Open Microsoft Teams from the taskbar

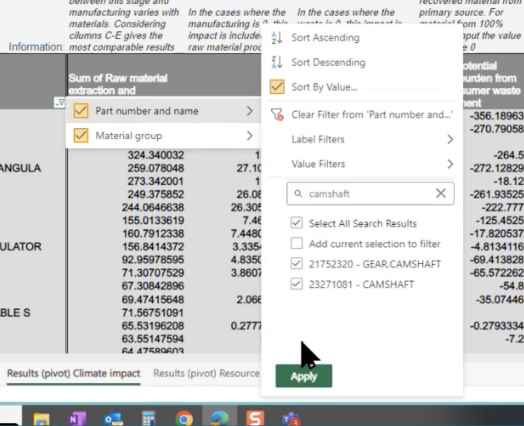point(291,419)
